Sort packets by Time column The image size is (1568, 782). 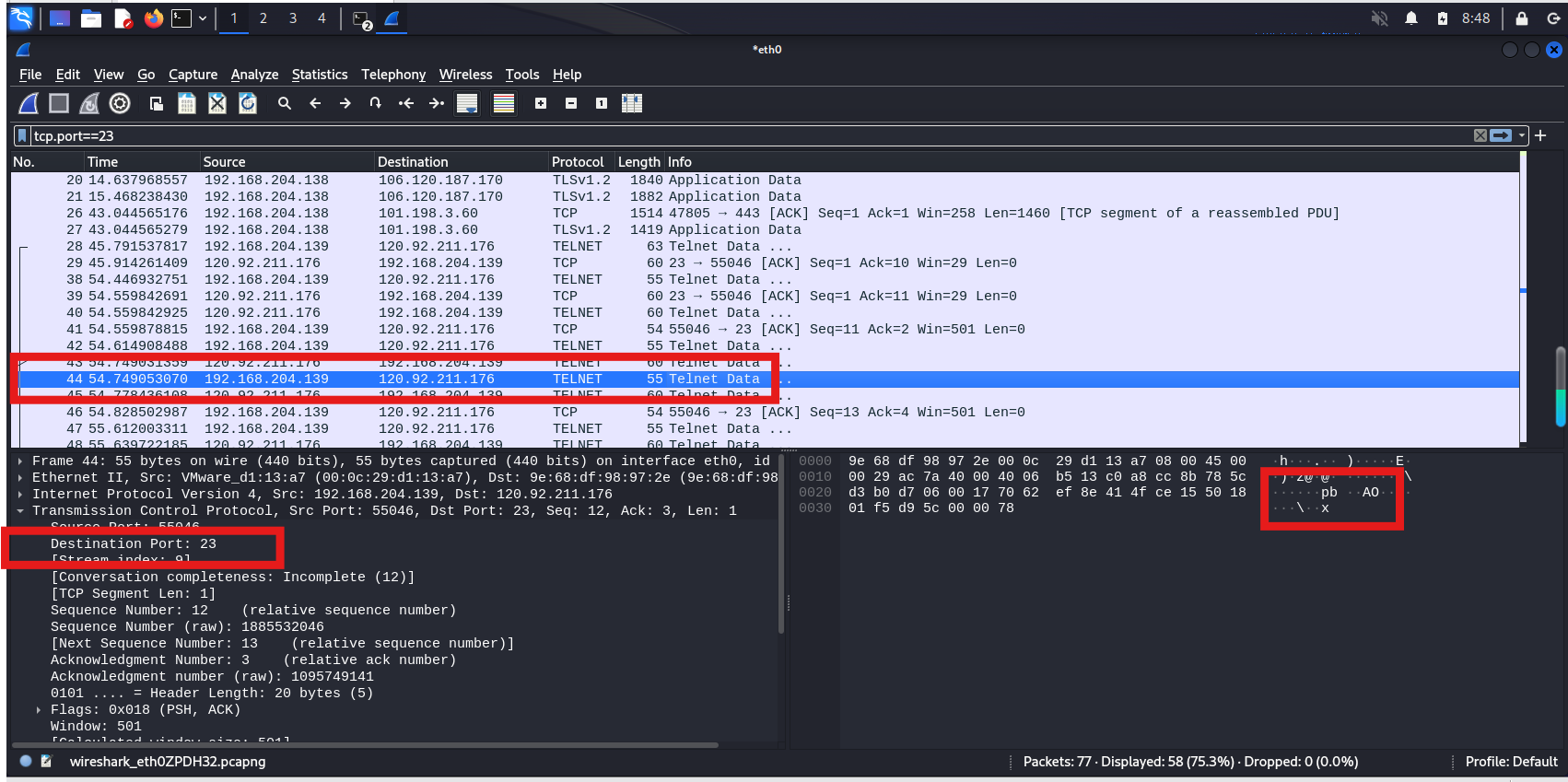tap(142, 161)
